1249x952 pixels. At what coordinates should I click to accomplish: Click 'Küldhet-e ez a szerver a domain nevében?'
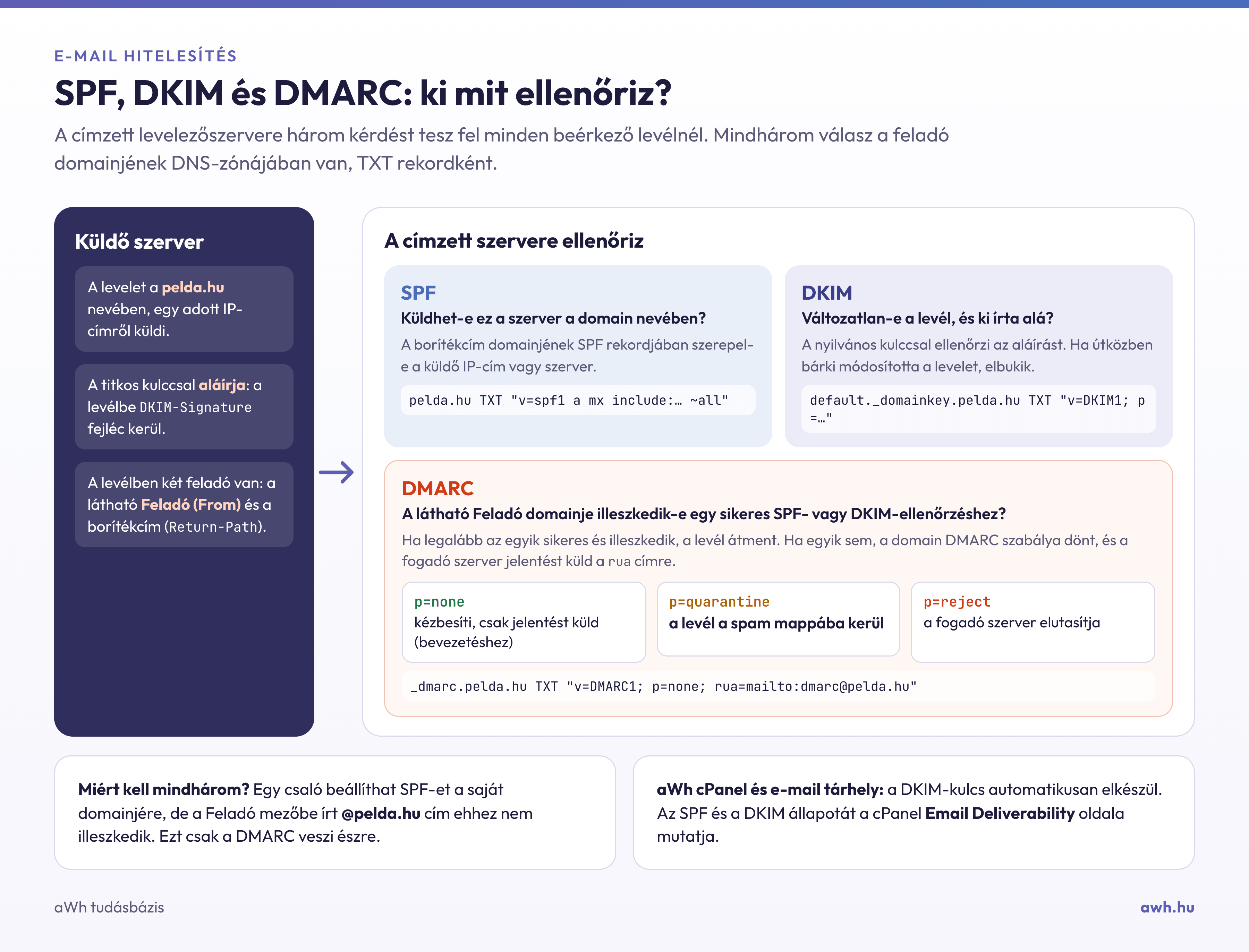coord(553,318)
